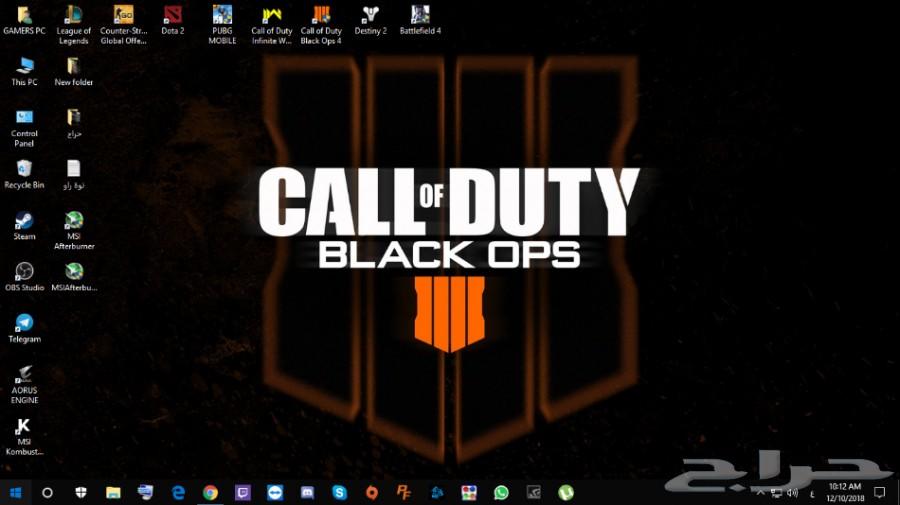Open Twitch app from the taskbar

click(243, 492)
